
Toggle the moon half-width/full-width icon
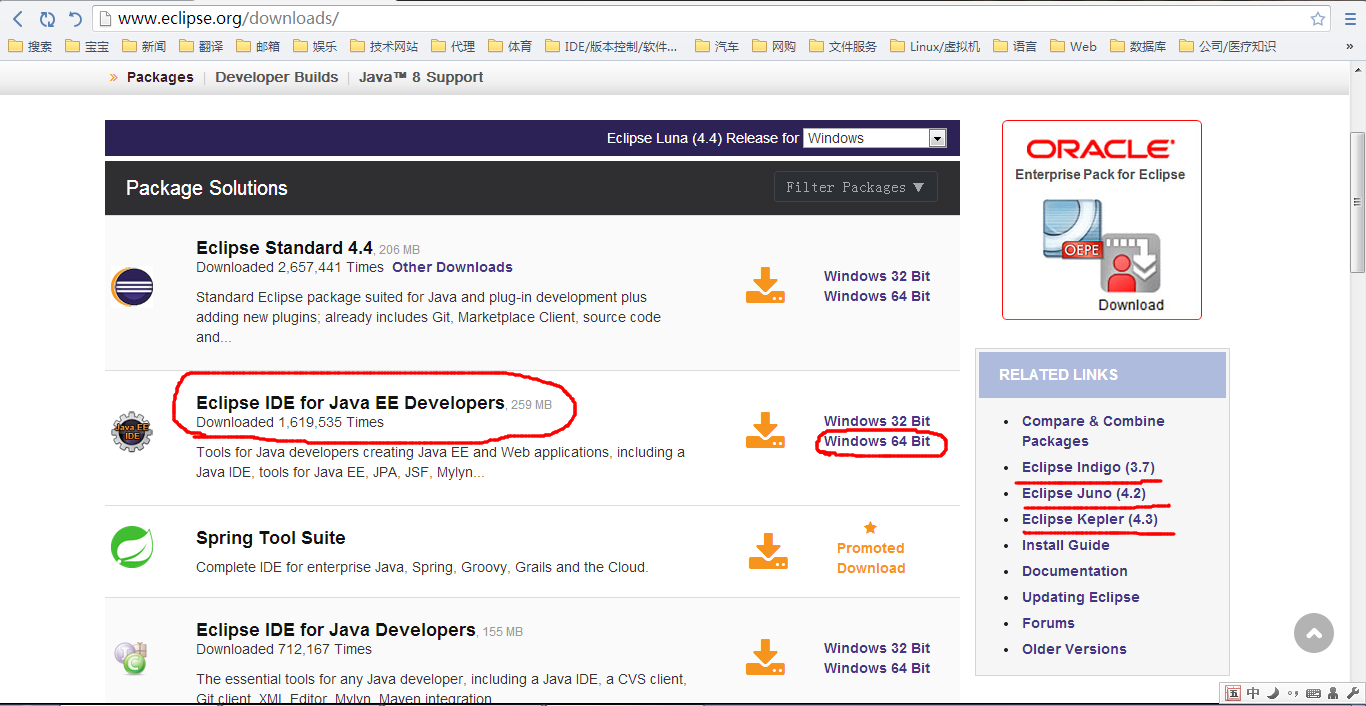(1272, 693)
